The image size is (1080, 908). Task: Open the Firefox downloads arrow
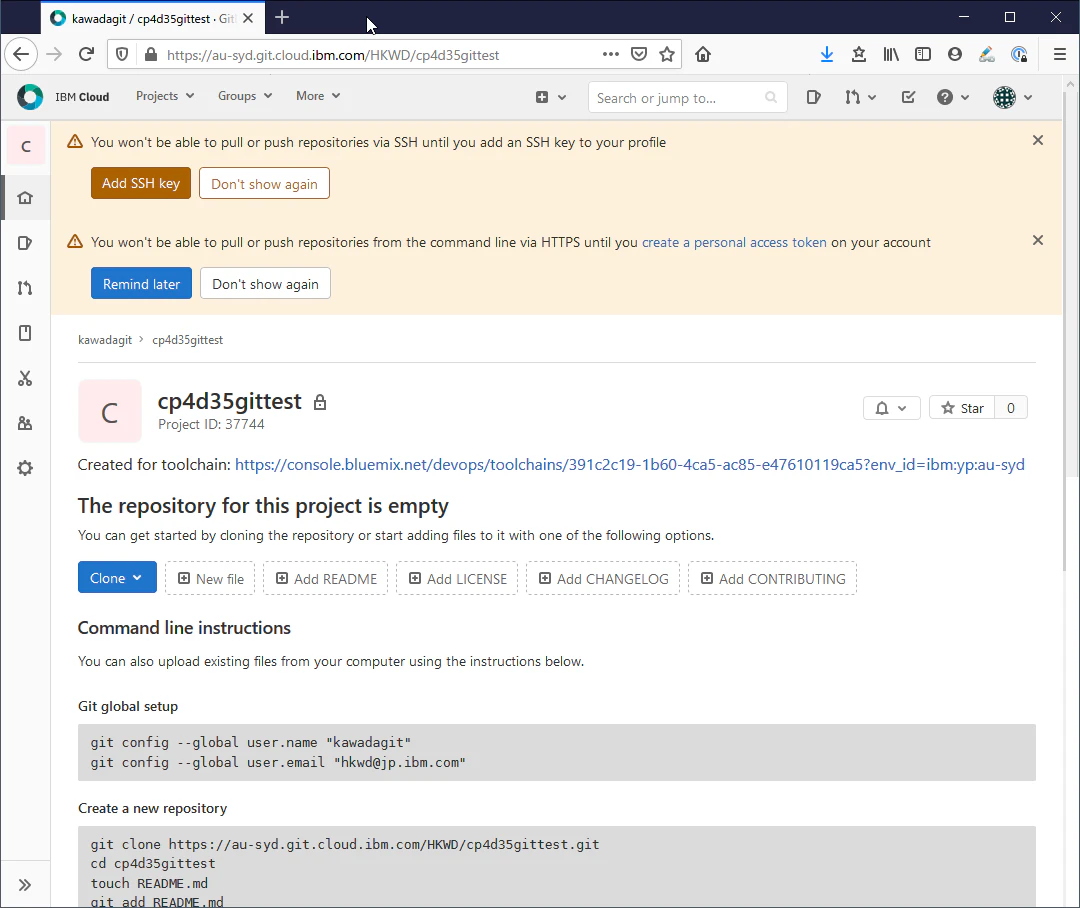tap(827, 54)
